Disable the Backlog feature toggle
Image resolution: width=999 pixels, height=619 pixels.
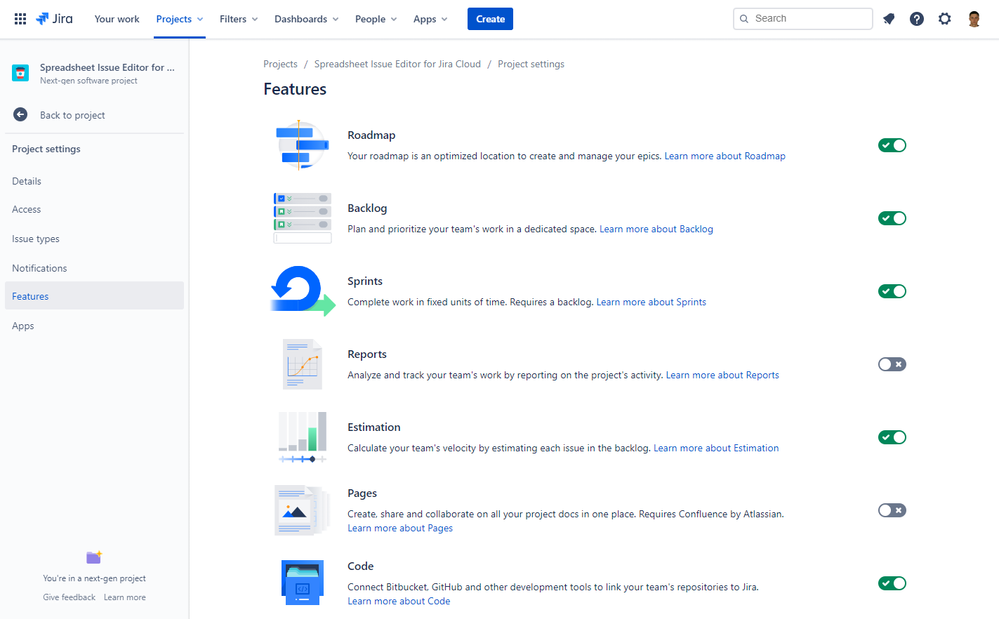(892, 218)
